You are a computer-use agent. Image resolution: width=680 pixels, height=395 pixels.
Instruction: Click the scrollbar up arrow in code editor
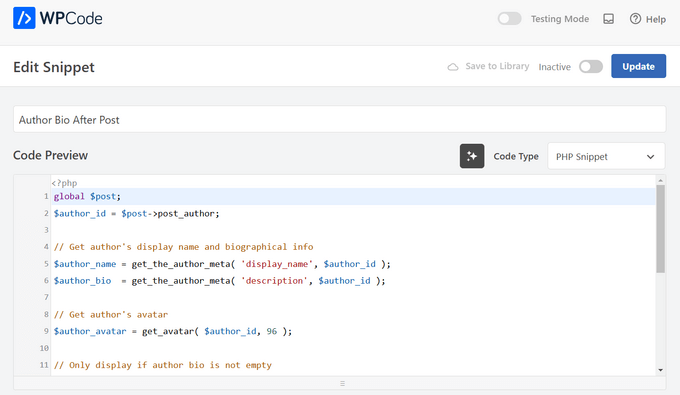(660, 180)
